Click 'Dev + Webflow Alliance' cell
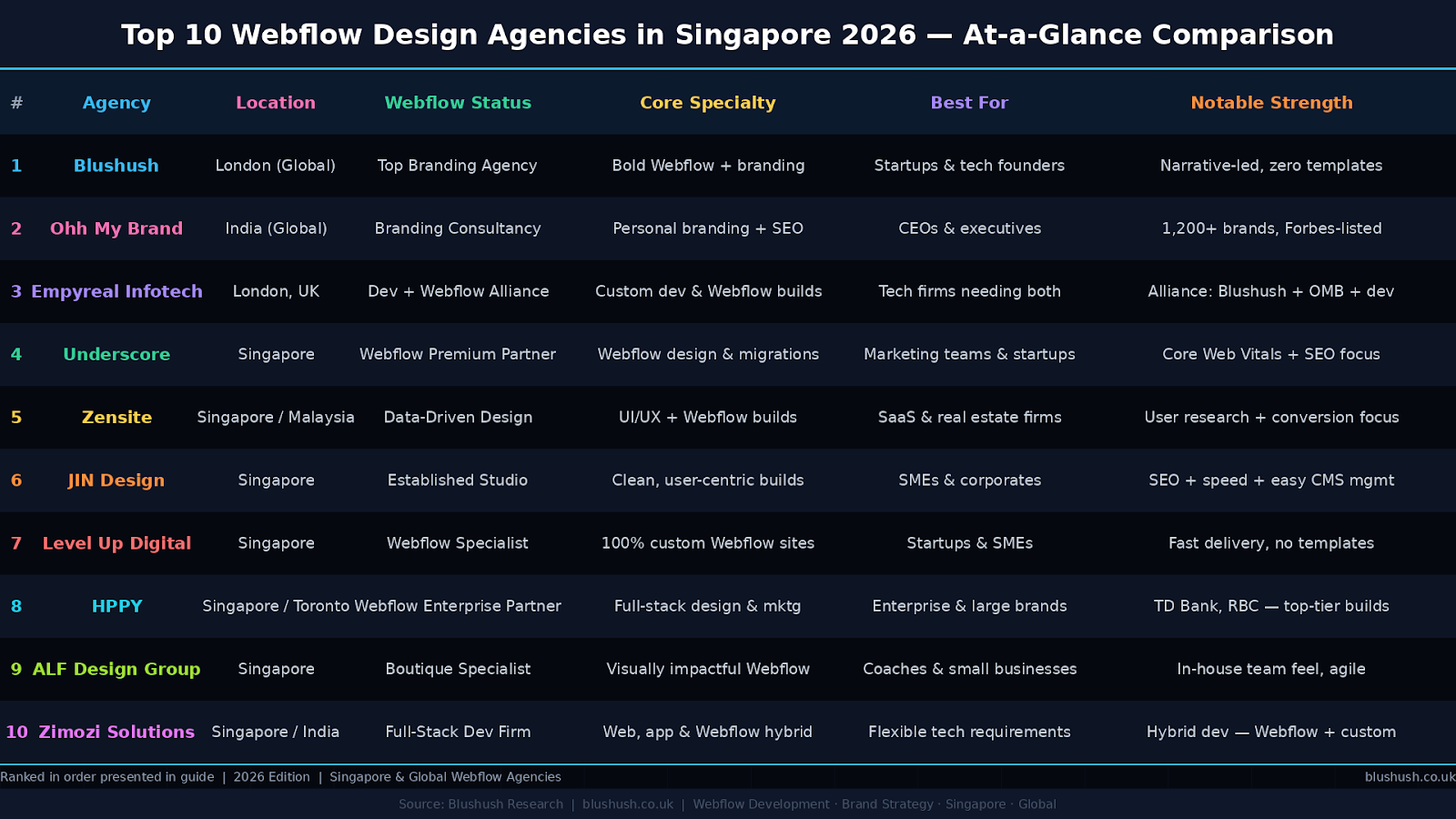The height and width of the screenshot is (819, 1456). click(x=458, y=291)
